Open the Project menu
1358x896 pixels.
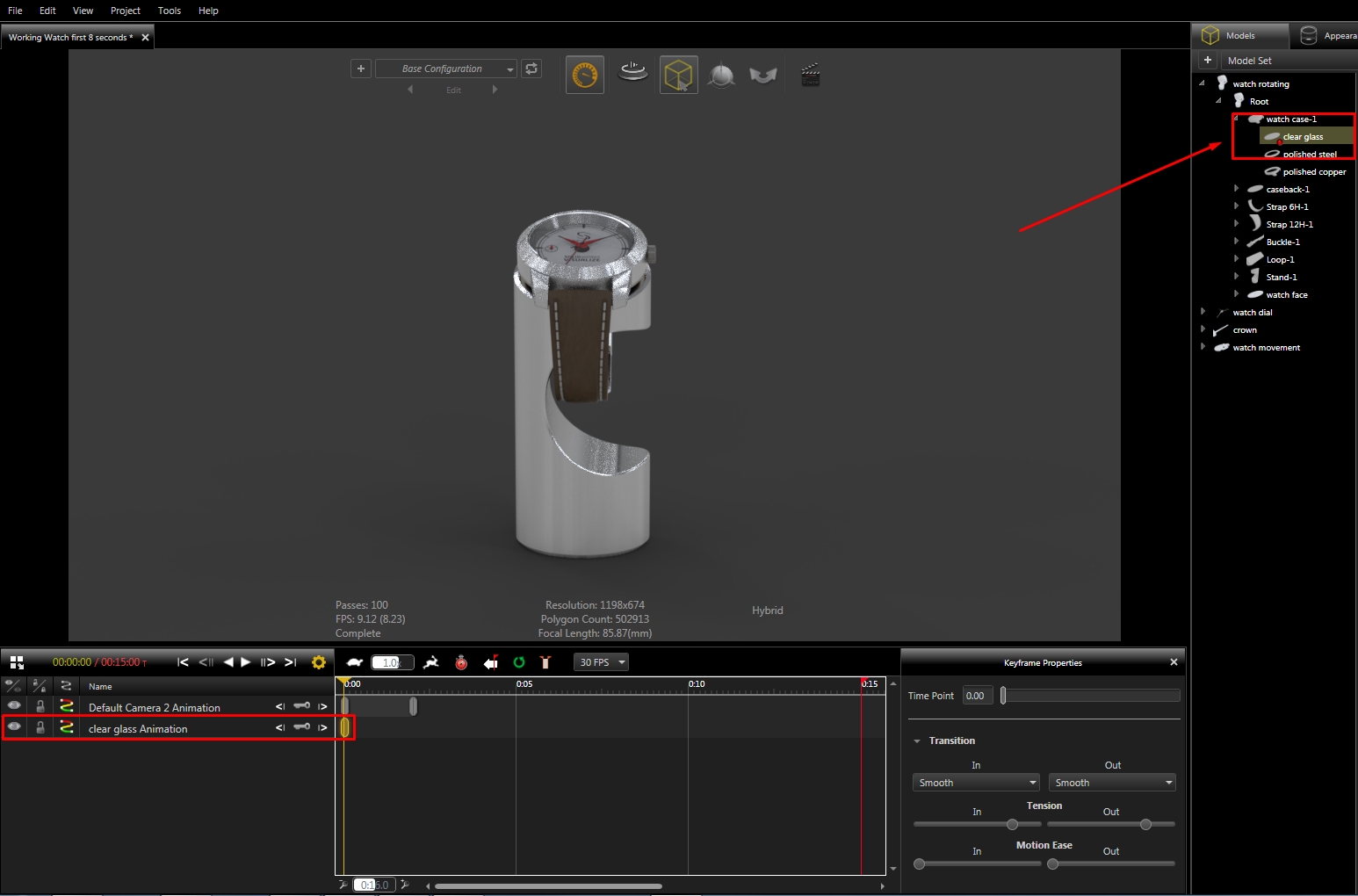[x=125, y=11]
